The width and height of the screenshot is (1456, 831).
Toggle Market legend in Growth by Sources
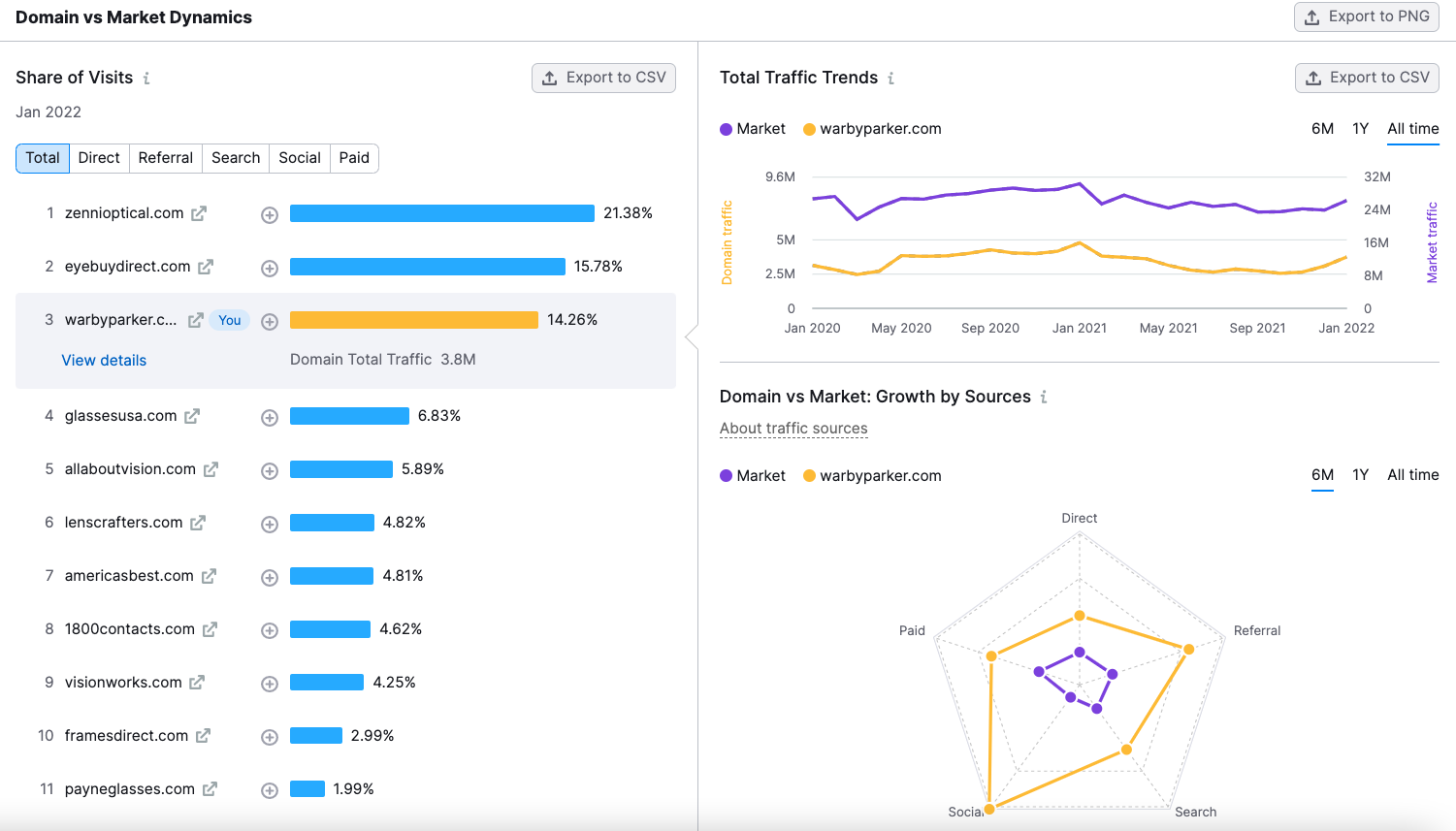[753, 476]
